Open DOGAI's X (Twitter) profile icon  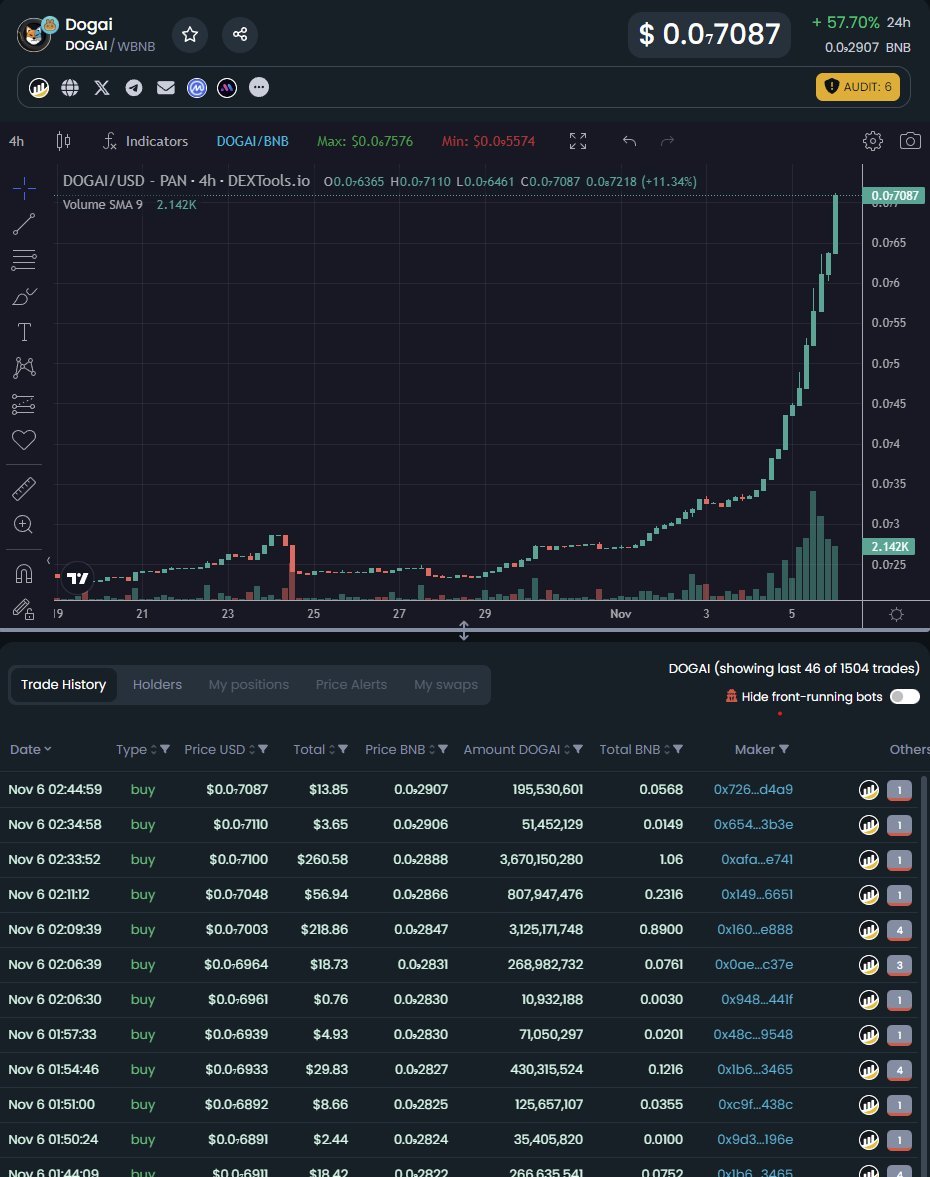click(101, 87)
